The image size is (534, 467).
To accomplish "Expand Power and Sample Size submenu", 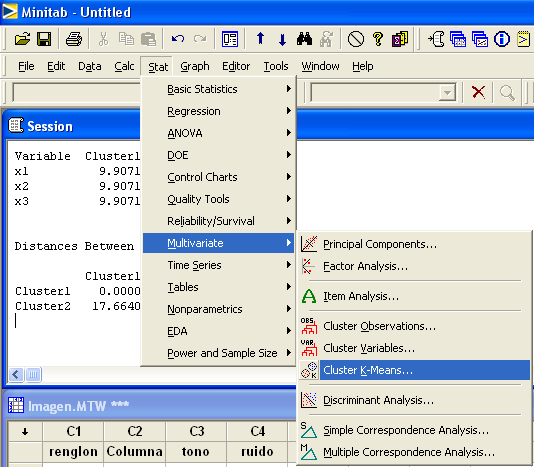I will tap(218, 353).
